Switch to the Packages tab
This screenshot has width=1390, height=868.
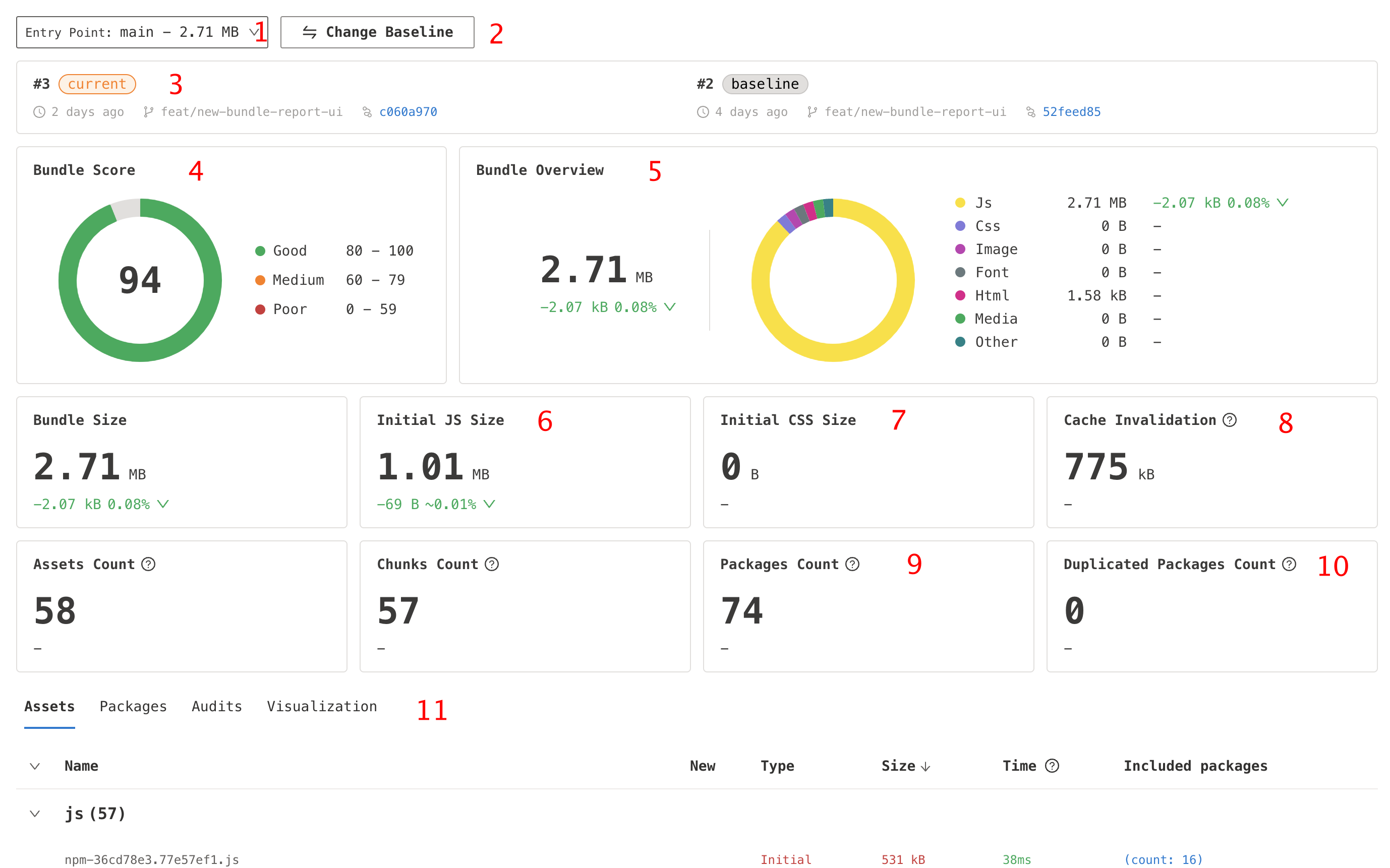click(133, 707)
